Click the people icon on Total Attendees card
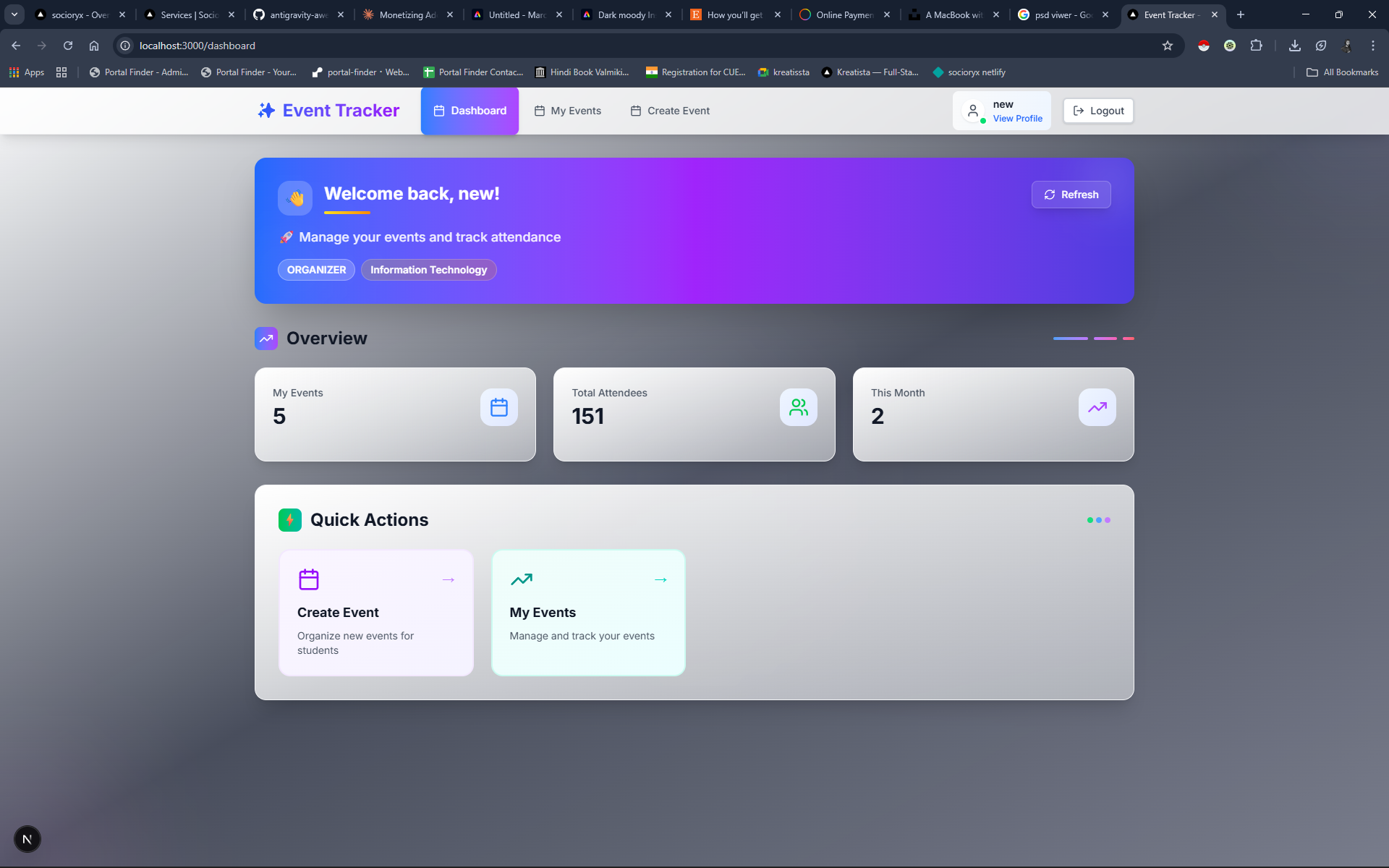The image size is (1389, 868). click(798, 407)
